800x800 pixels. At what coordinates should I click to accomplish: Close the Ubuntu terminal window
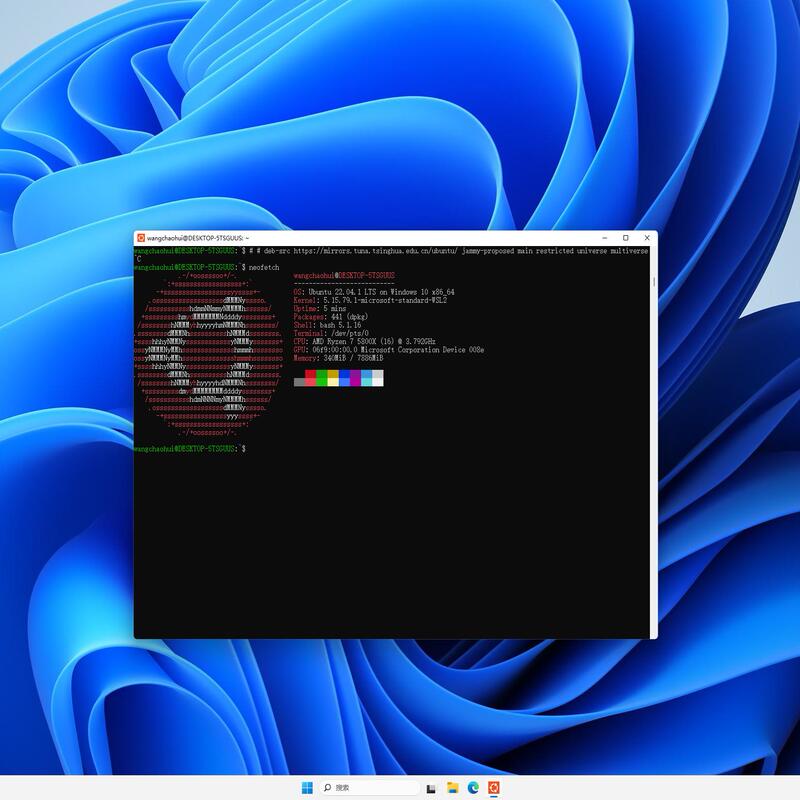[x=647, y=238]
